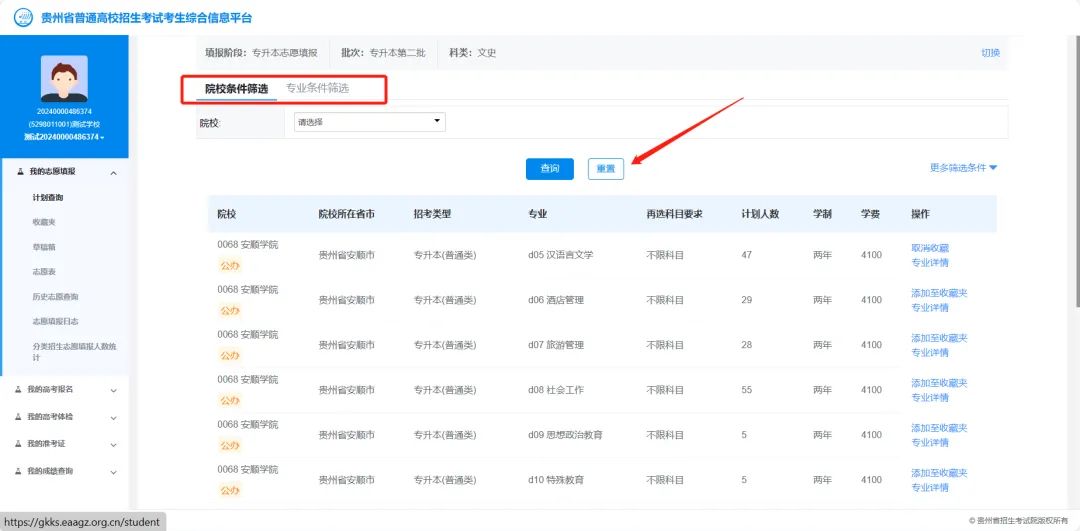Open 收藏夹 in the sidebar

[44, 222]
